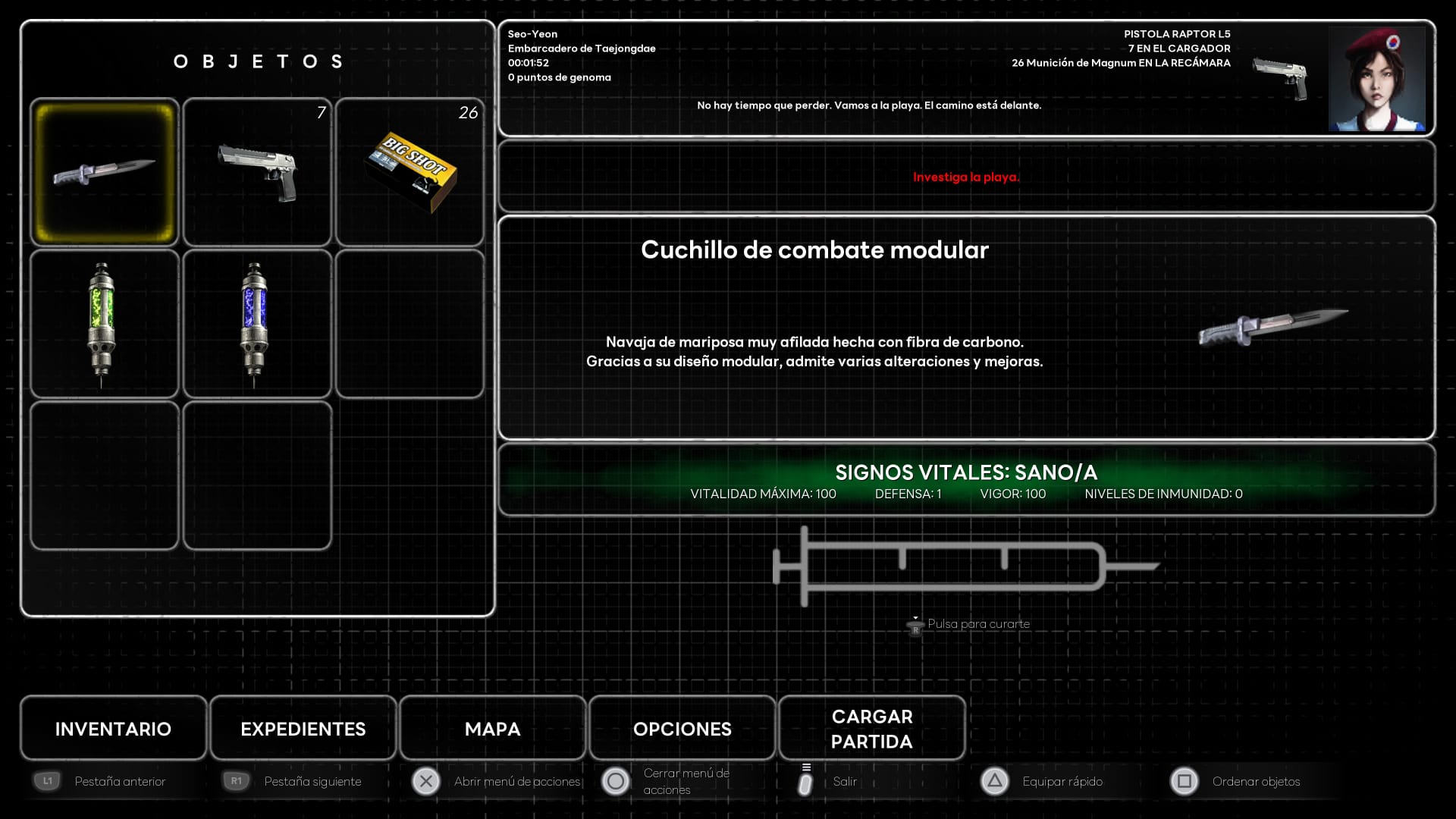Click Seo-Yeon's character portrait
The image size is (1456, 819).
click(1376, 79)
